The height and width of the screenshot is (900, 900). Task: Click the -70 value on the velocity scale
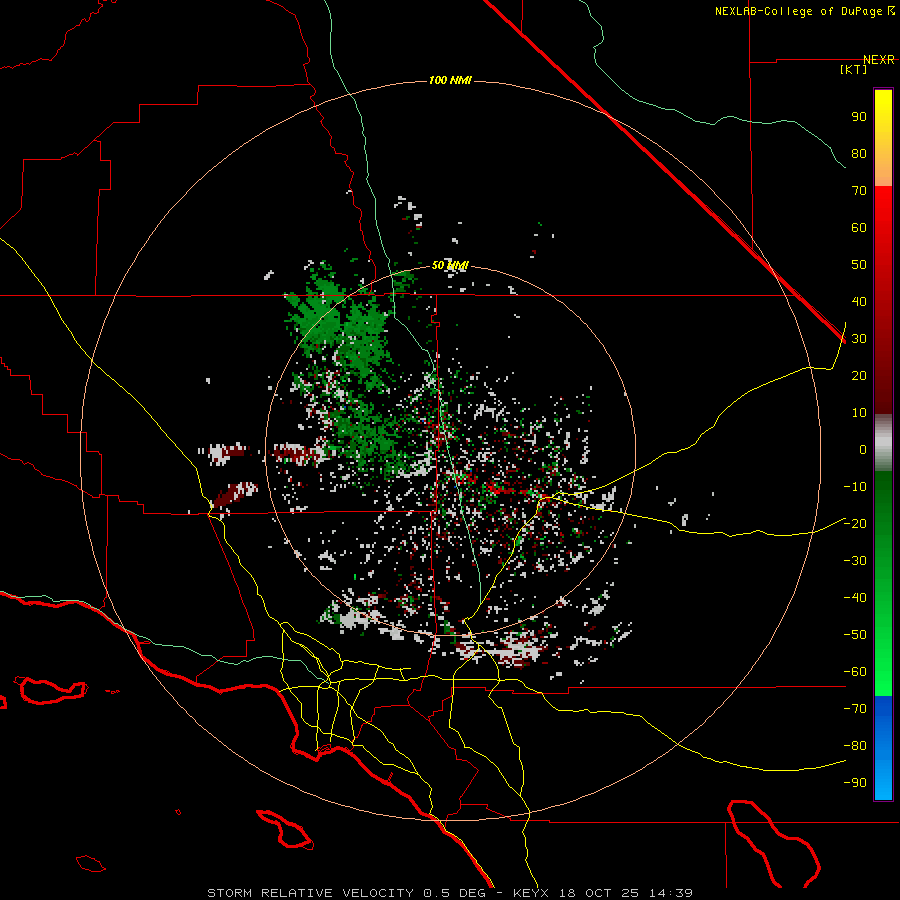click(855, 708)
